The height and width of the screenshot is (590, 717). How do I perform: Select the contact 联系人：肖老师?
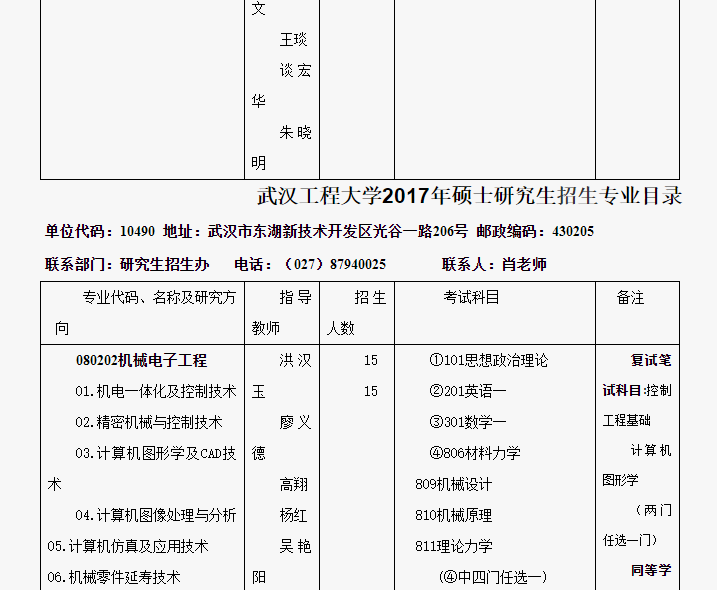494,264
